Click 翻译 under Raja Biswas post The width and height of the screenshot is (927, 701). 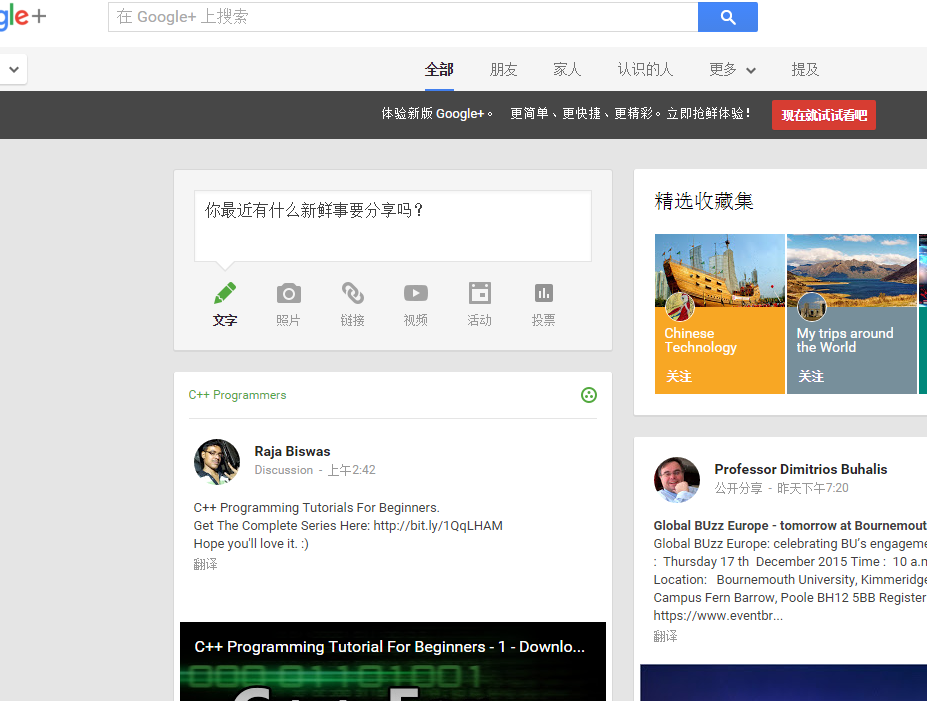tap(206, 564)
